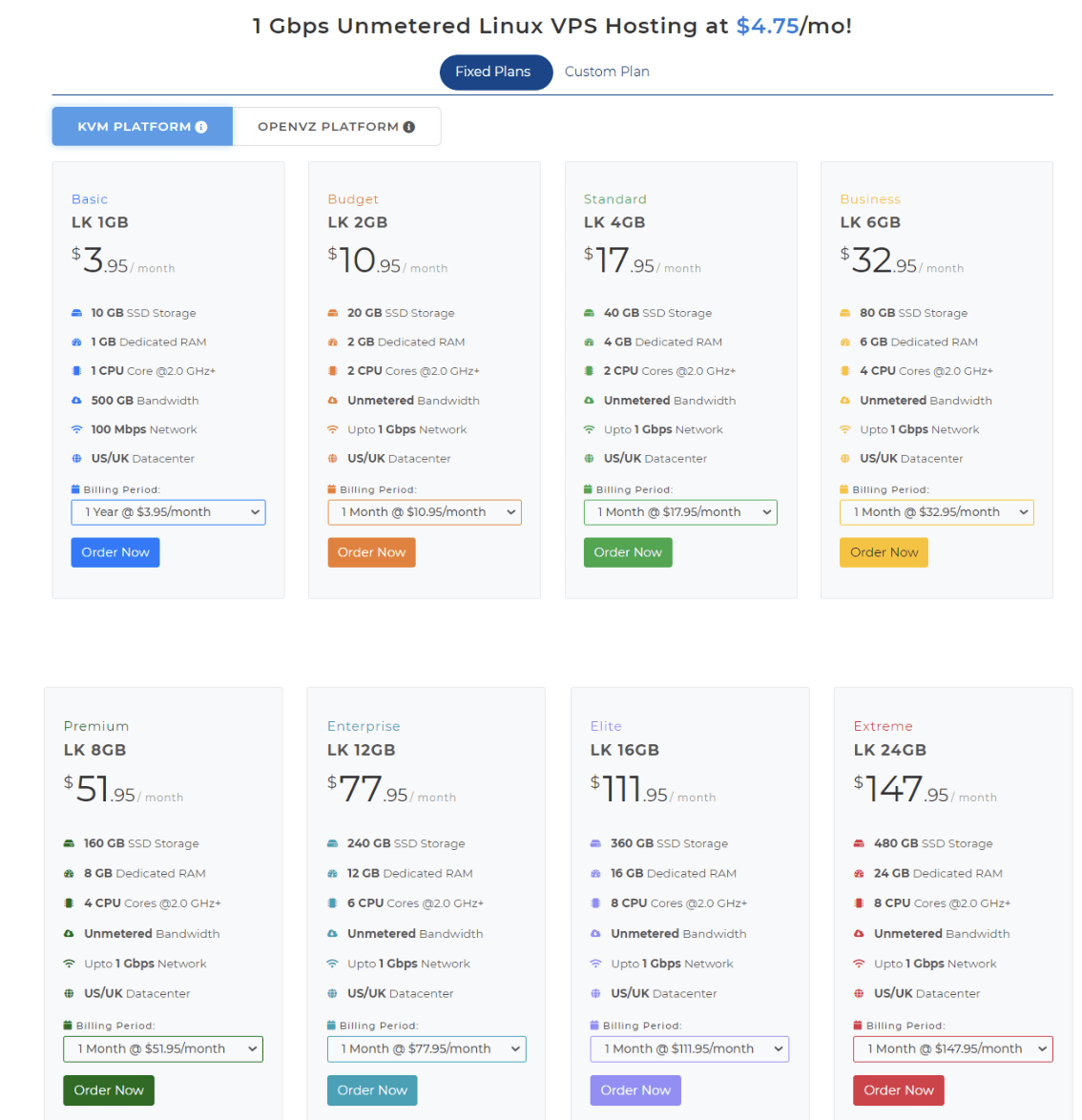Click the RAM icon in Budget plan
Viewport: 1082px width, 1120px height.
pyautogui.click(x=333, y=342)
